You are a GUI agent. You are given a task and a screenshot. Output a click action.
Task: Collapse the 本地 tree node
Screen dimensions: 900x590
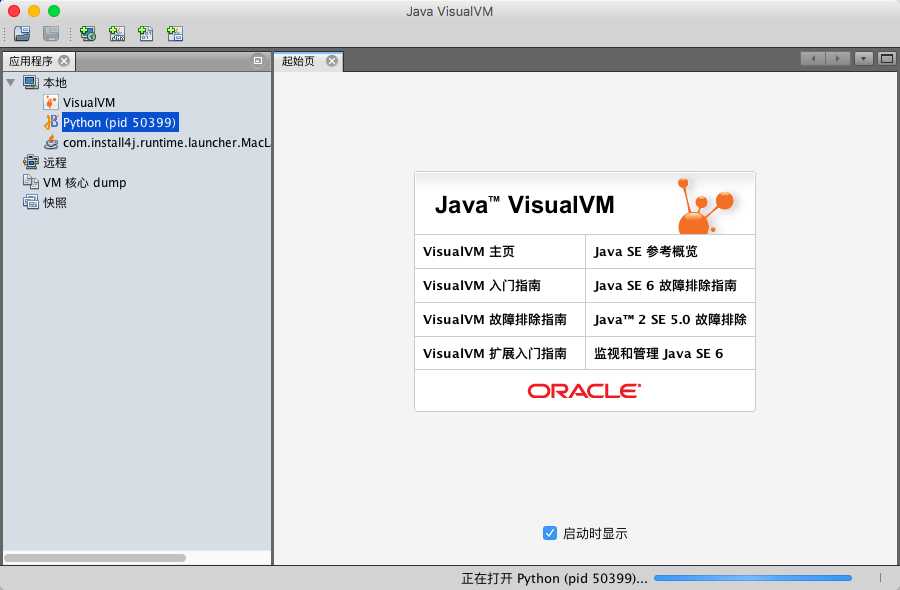pyautogui.click(x=10, y=82)
